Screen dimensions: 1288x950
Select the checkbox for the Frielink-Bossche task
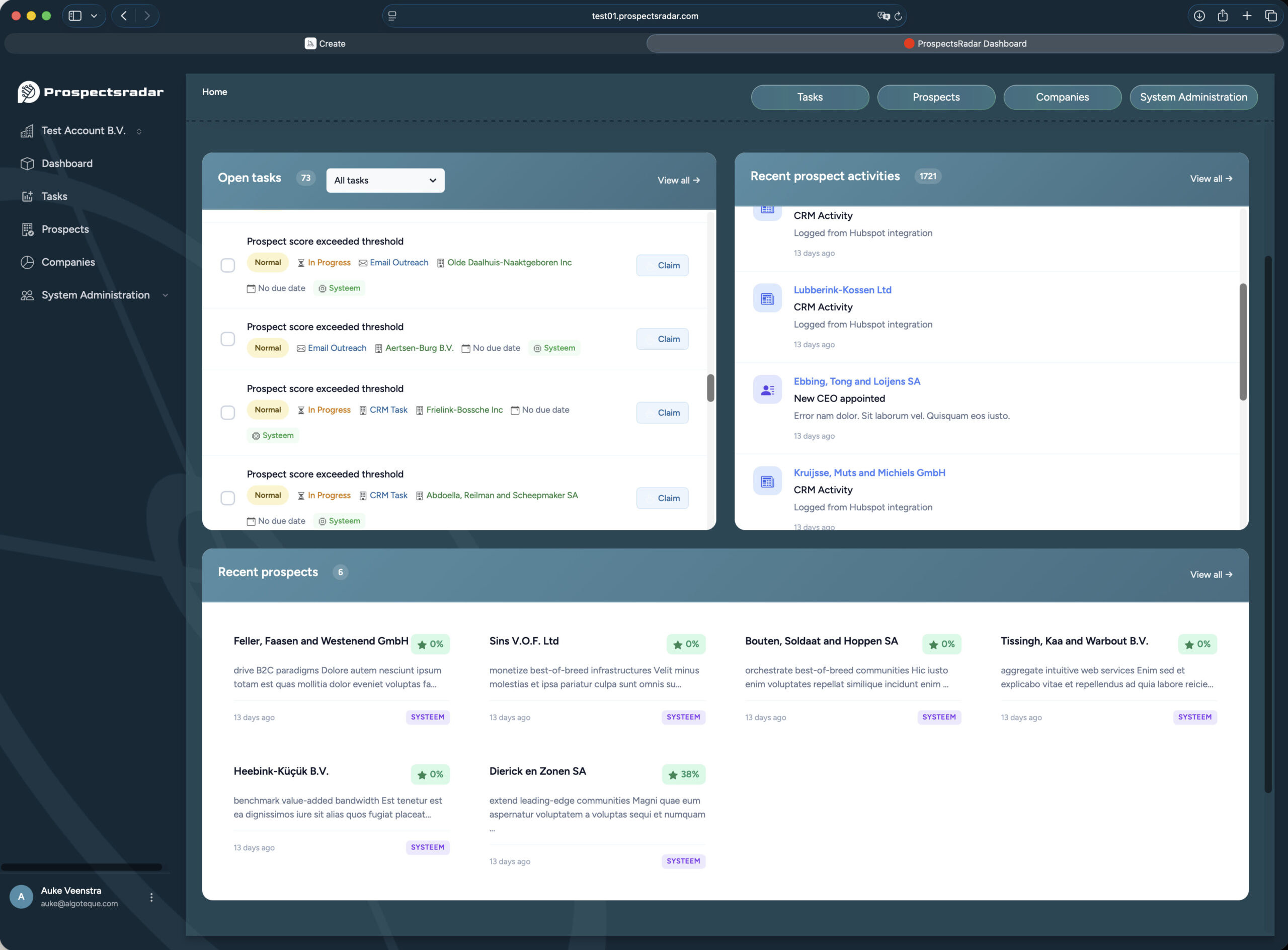[x=228, y=412]
